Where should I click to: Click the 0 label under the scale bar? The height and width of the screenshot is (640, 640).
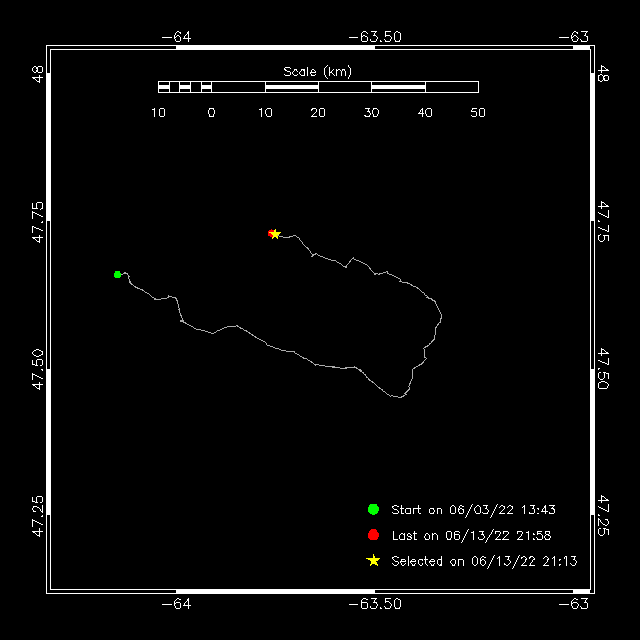point(211,113)
